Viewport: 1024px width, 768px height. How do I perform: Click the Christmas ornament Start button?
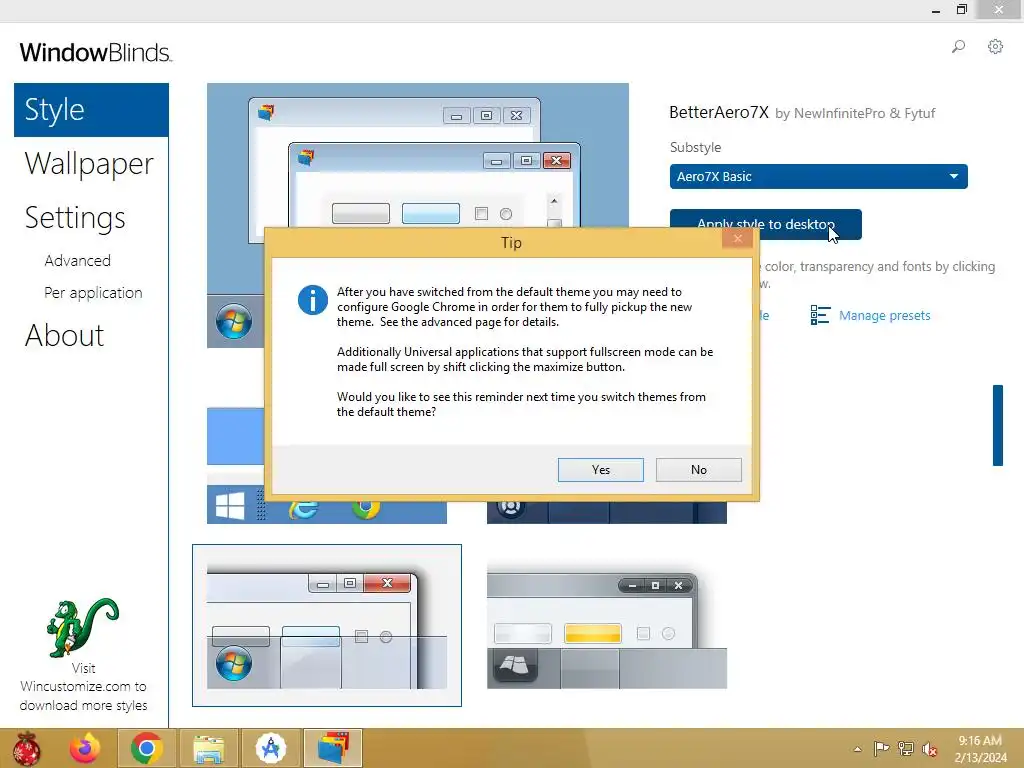26,748
